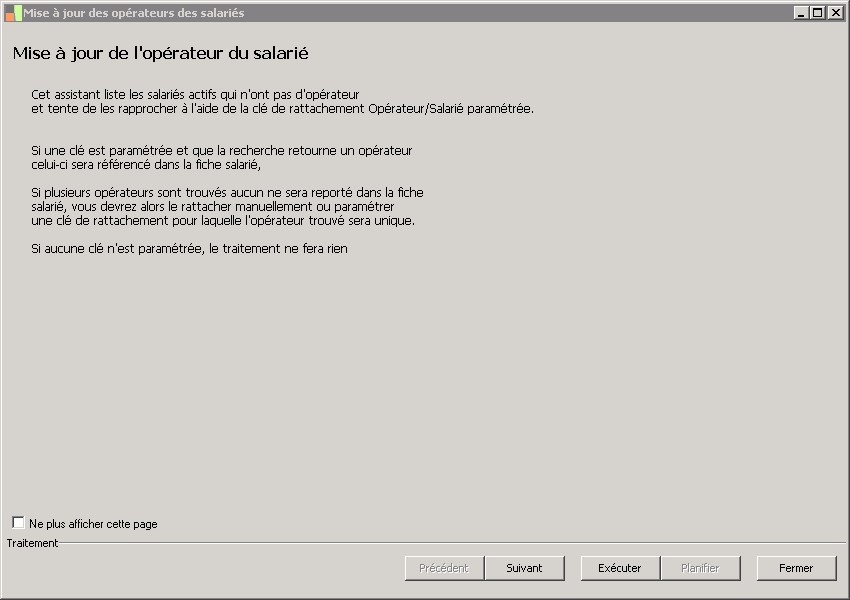Click the greyed-out Précédent button
Screen dimensions: 850x600
(444, 568)
